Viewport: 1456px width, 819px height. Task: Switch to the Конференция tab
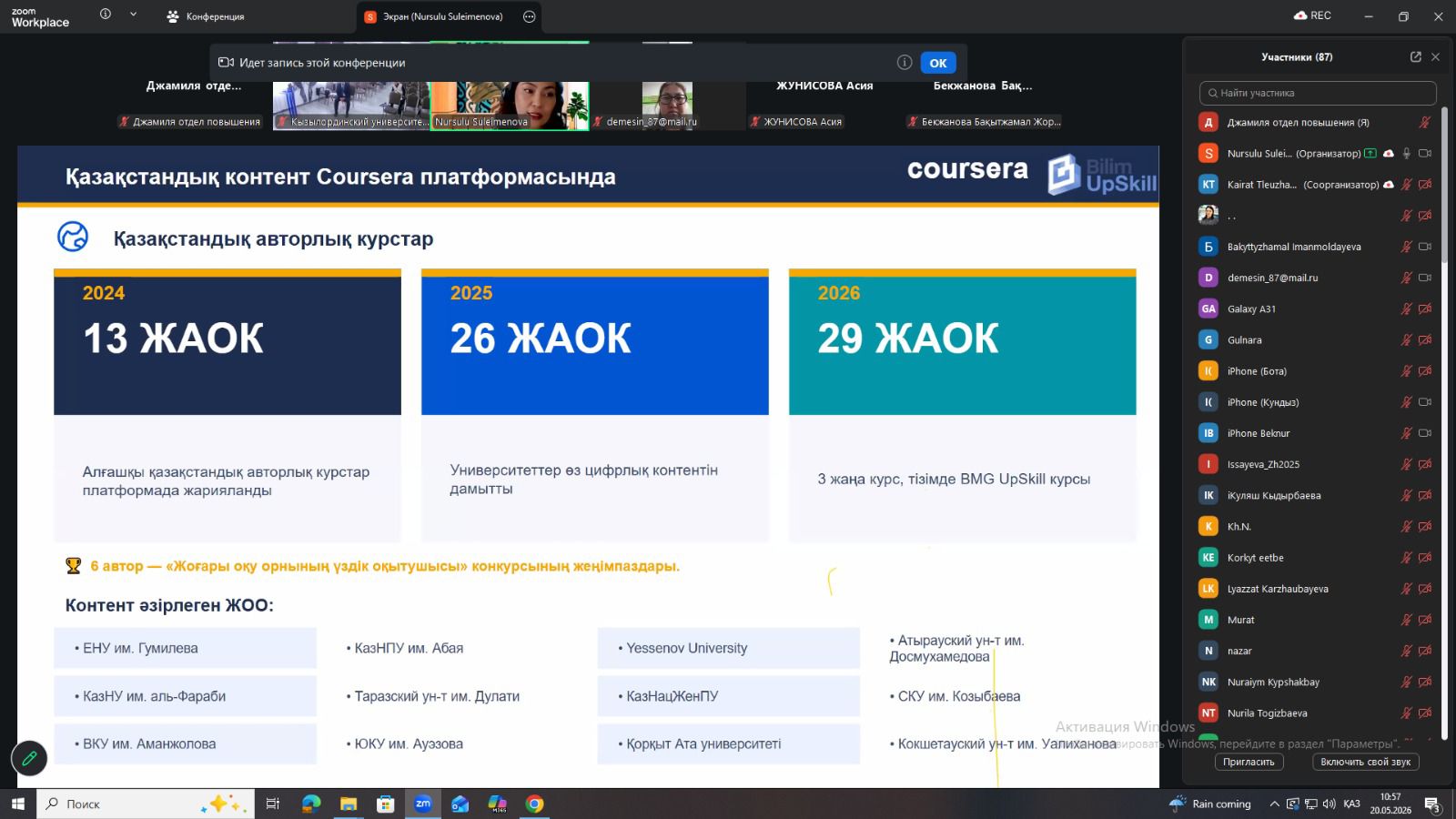click(x=206, y=16)
